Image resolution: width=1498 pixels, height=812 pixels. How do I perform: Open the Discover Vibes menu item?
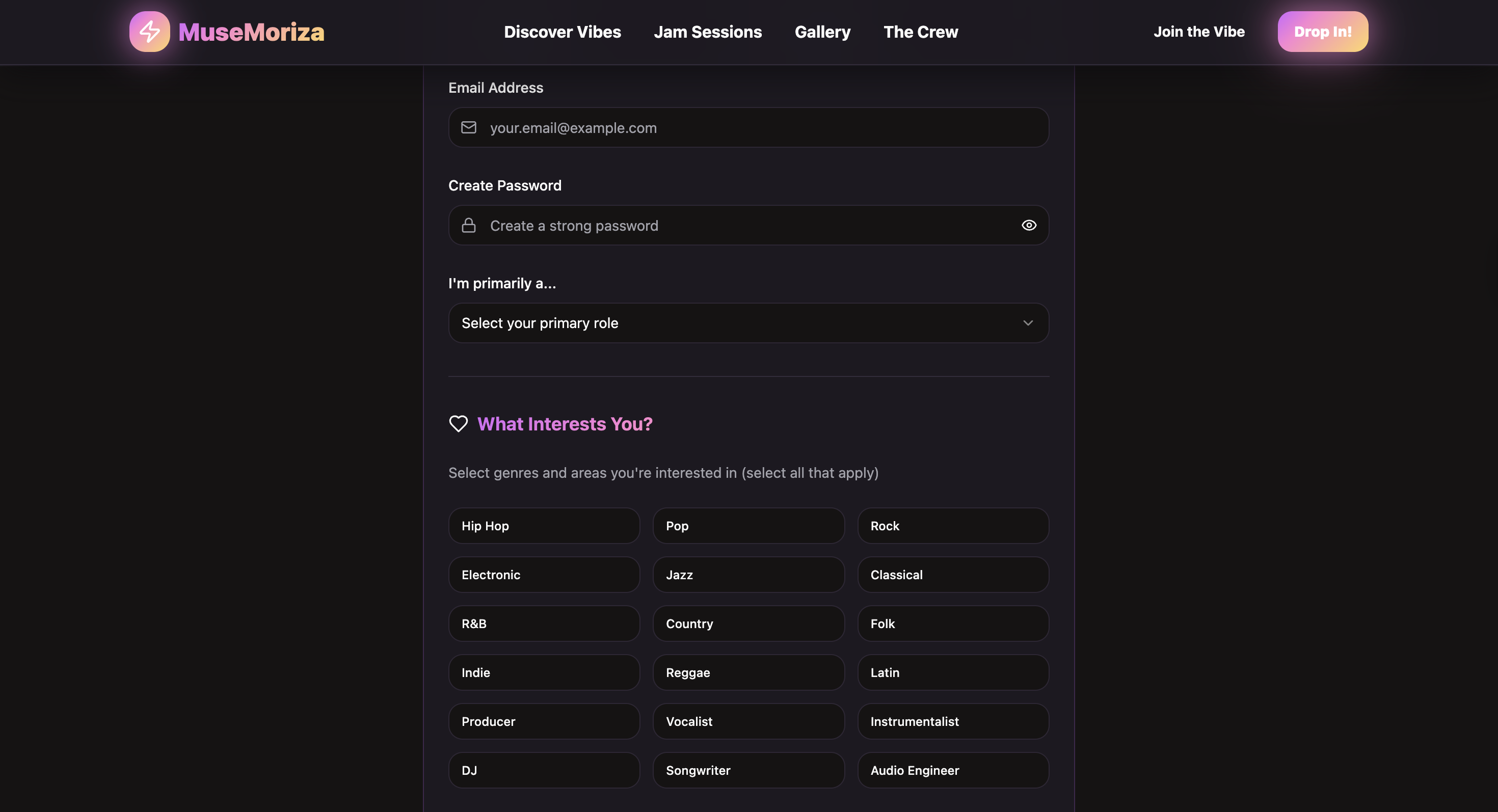point(563,32)
